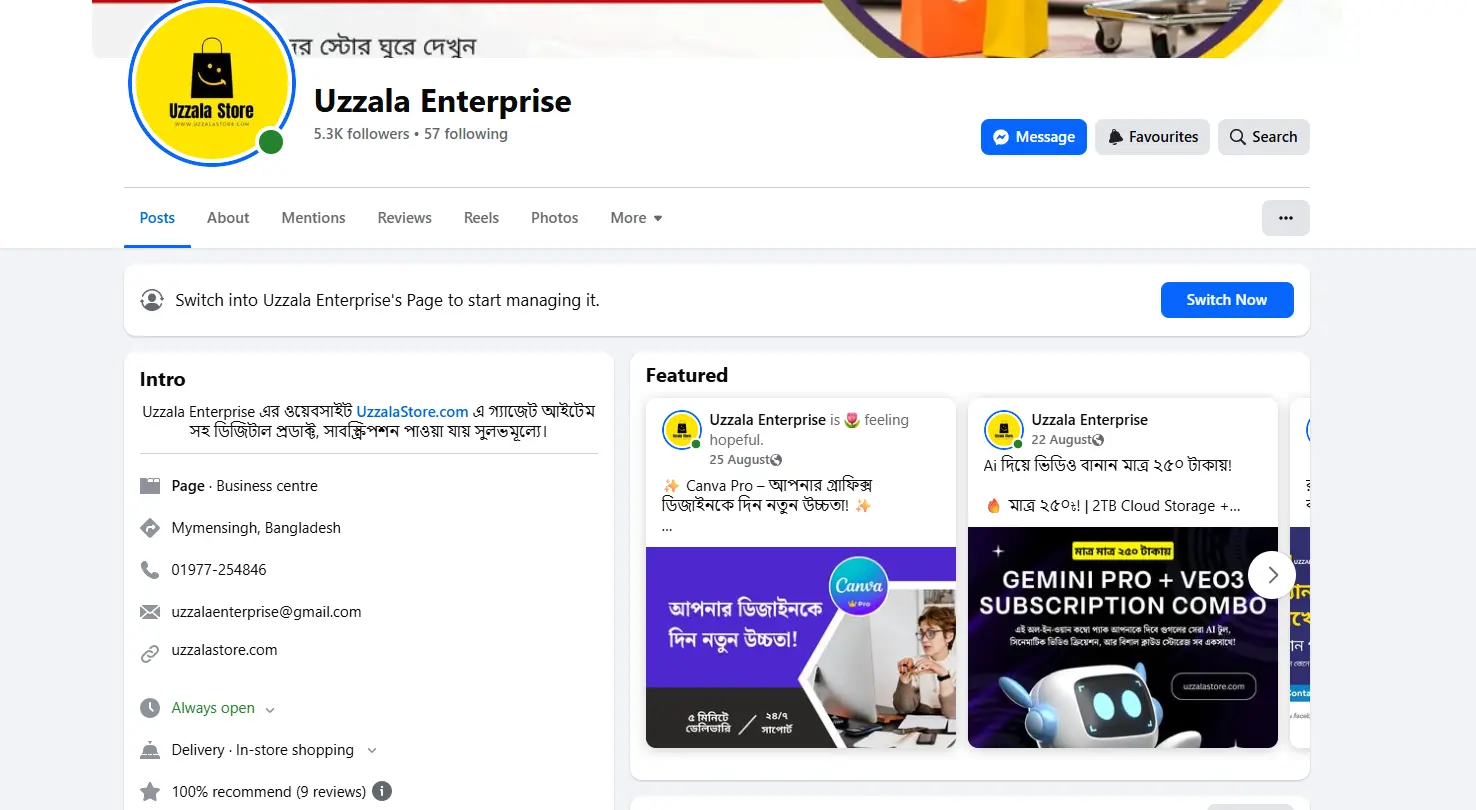Click the envelope icon beside the email address
The image size is (1476, 810).
[x=150, y=612]
